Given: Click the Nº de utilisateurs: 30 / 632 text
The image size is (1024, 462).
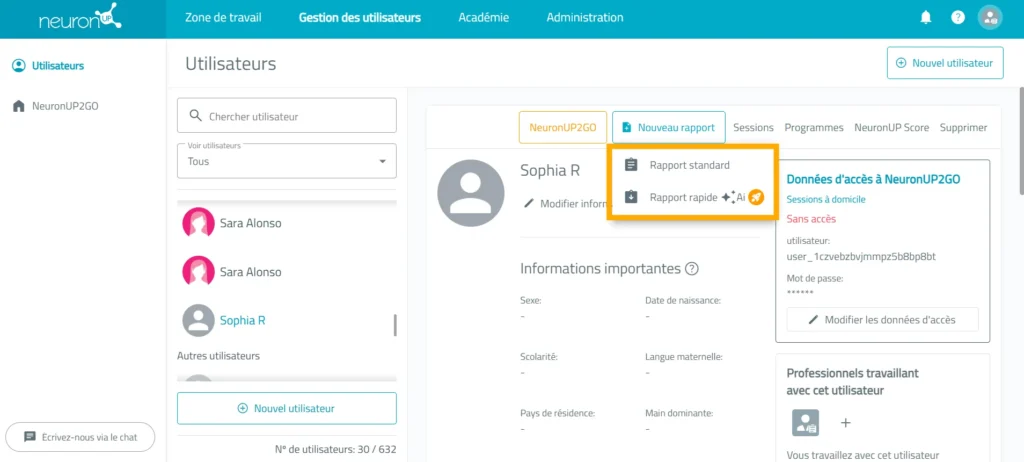Looking at the screenshot, I should 336,450.
